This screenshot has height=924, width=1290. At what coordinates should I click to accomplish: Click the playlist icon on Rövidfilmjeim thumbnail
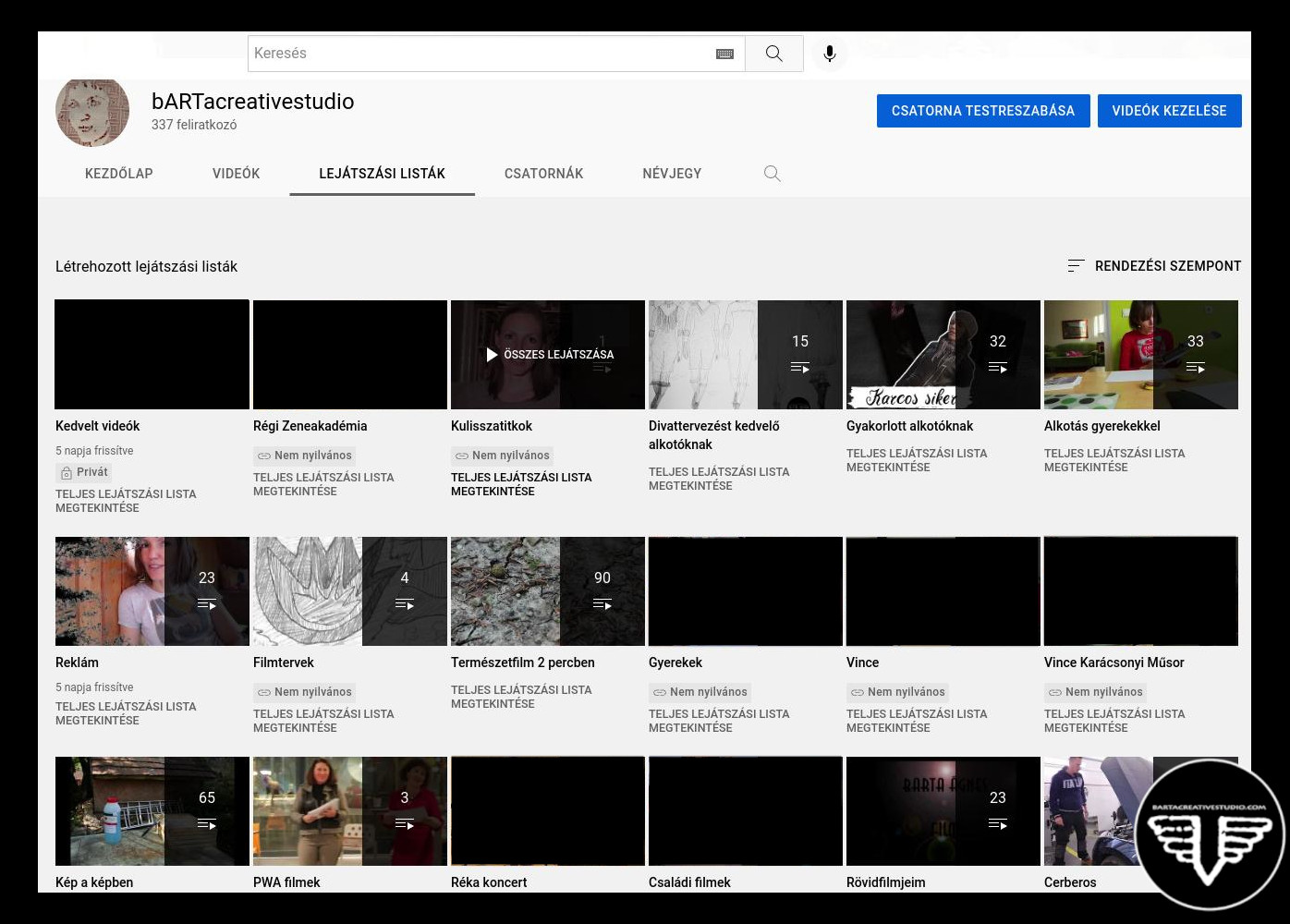(x=998, y=824)
